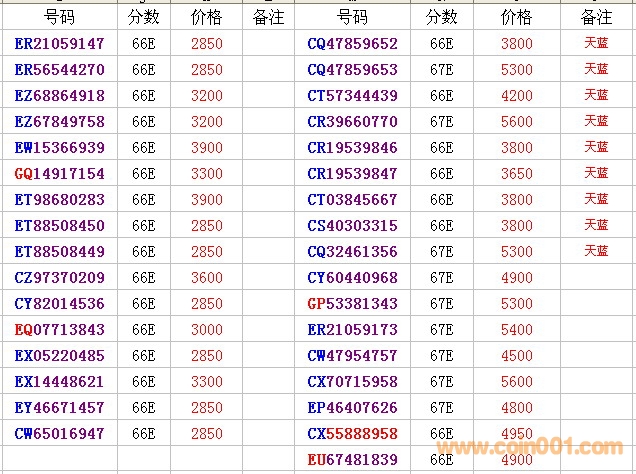Select the price cell showing 3650

click(516, 174)
